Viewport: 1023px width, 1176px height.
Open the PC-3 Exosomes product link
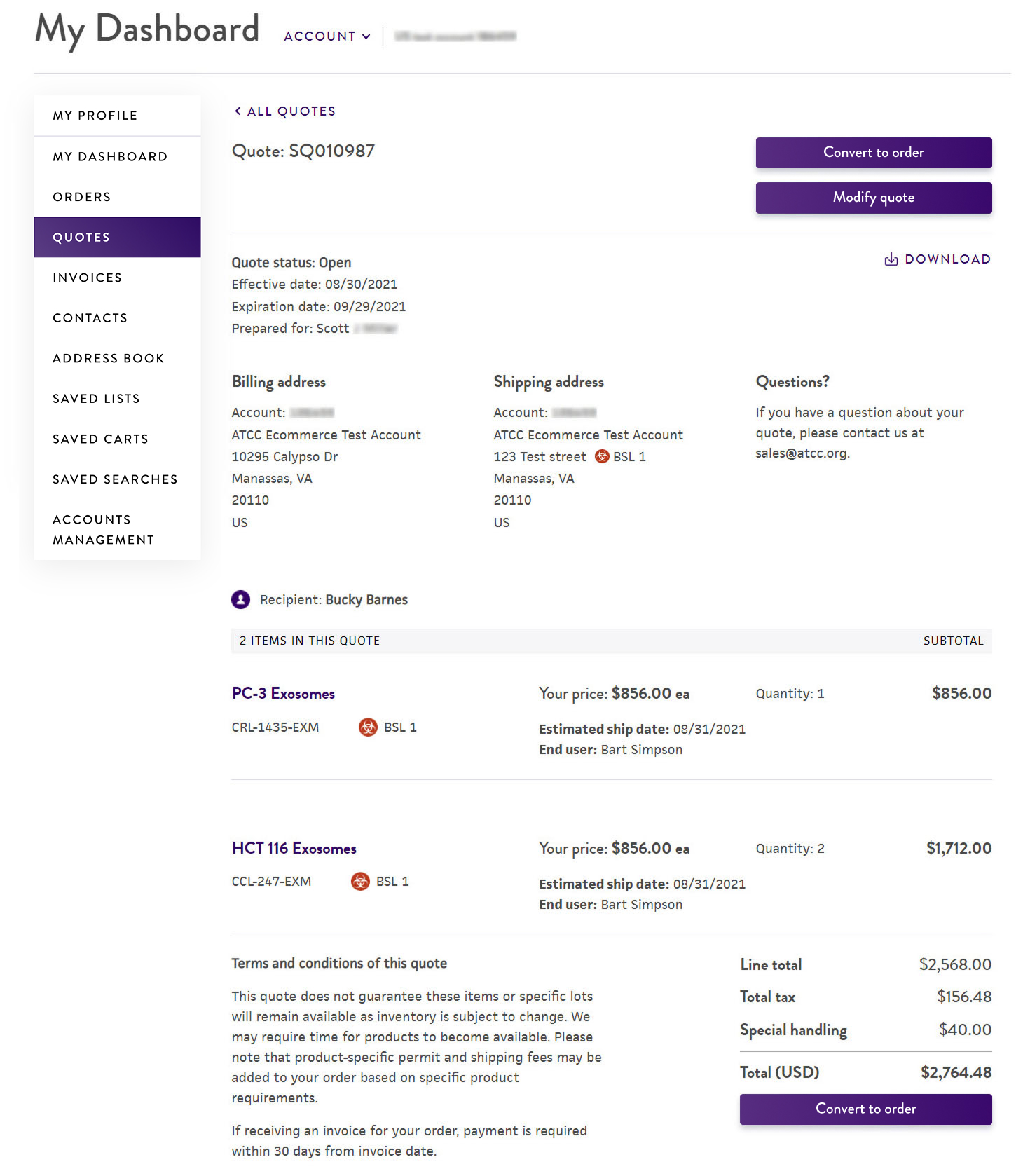click(283, 694)
